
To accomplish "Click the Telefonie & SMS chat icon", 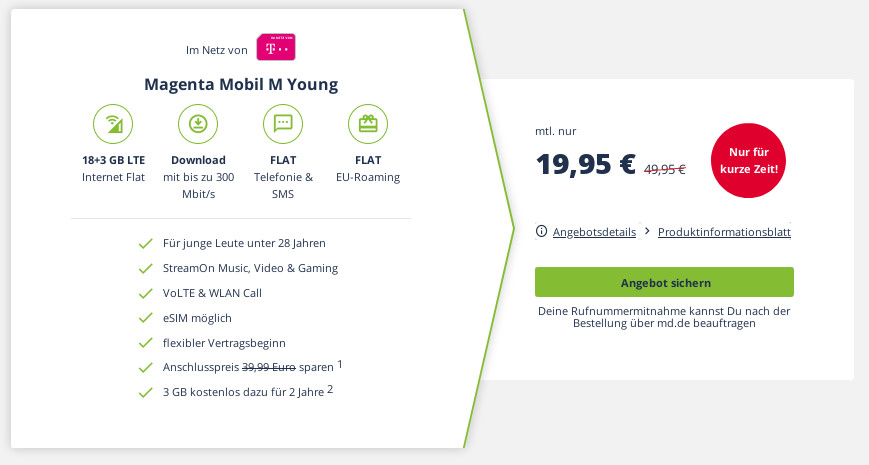I will pos(282,124).
